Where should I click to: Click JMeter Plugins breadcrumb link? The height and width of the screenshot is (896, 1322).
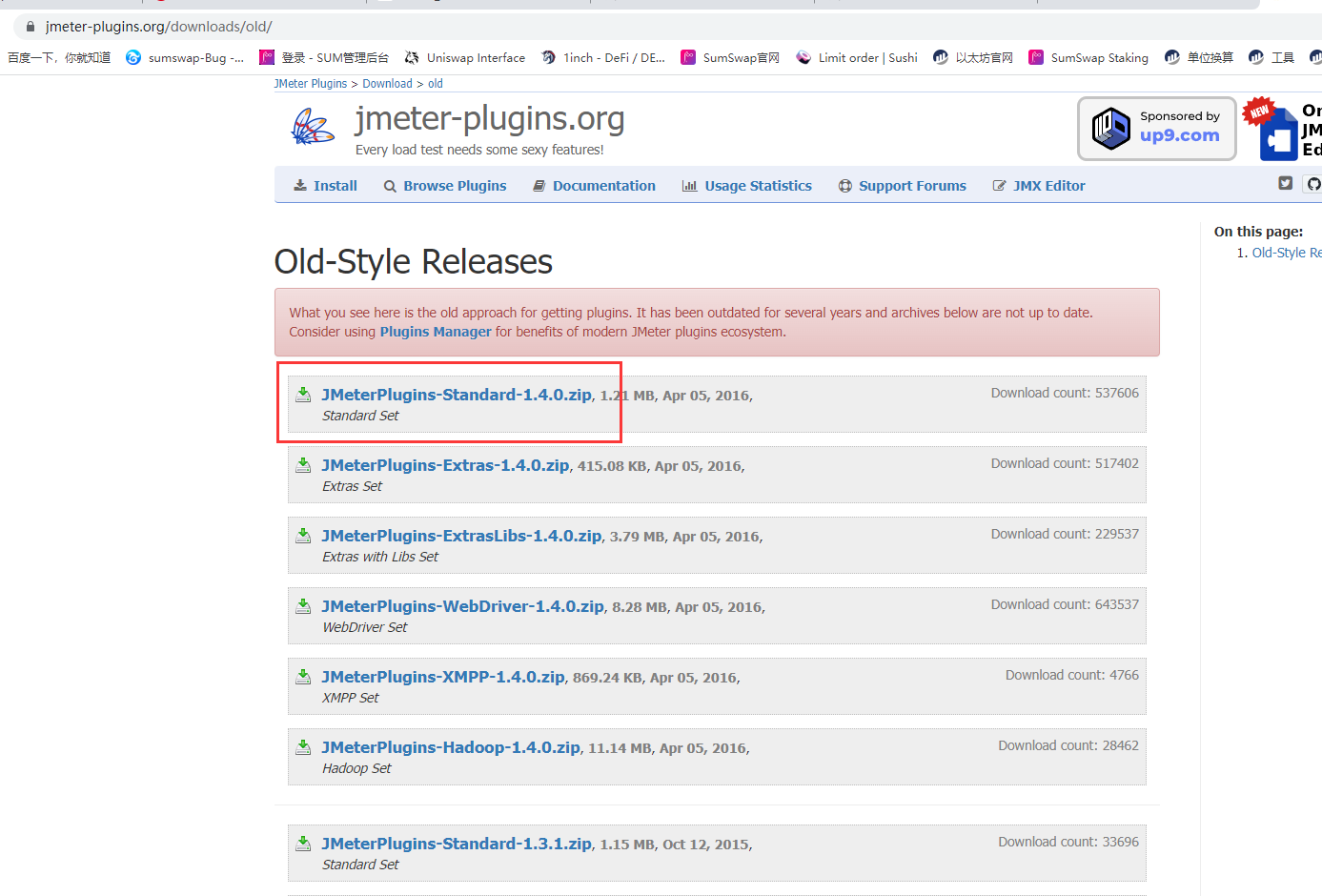click(x=311, y=84)
